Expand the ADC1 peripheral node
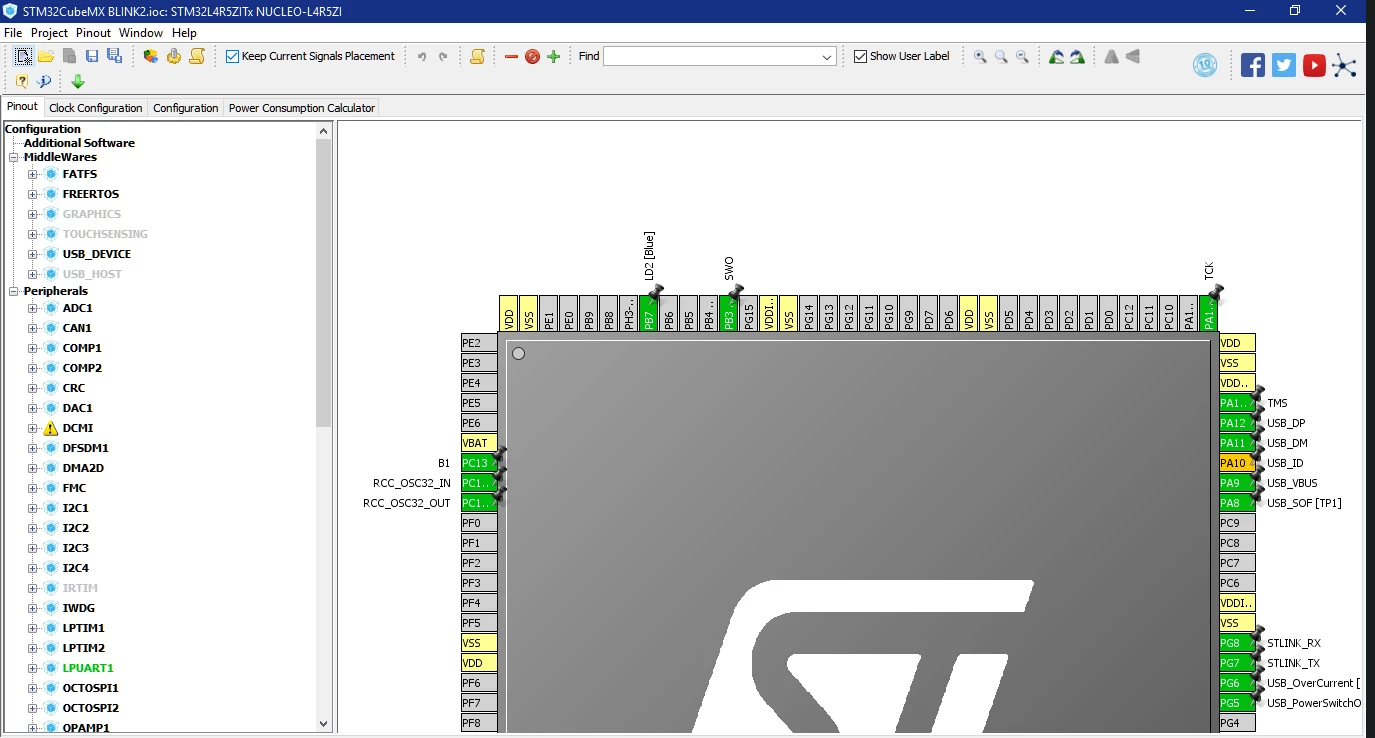Image resolution: width=1375 pixels, height=738 pixels. (32, 308)
